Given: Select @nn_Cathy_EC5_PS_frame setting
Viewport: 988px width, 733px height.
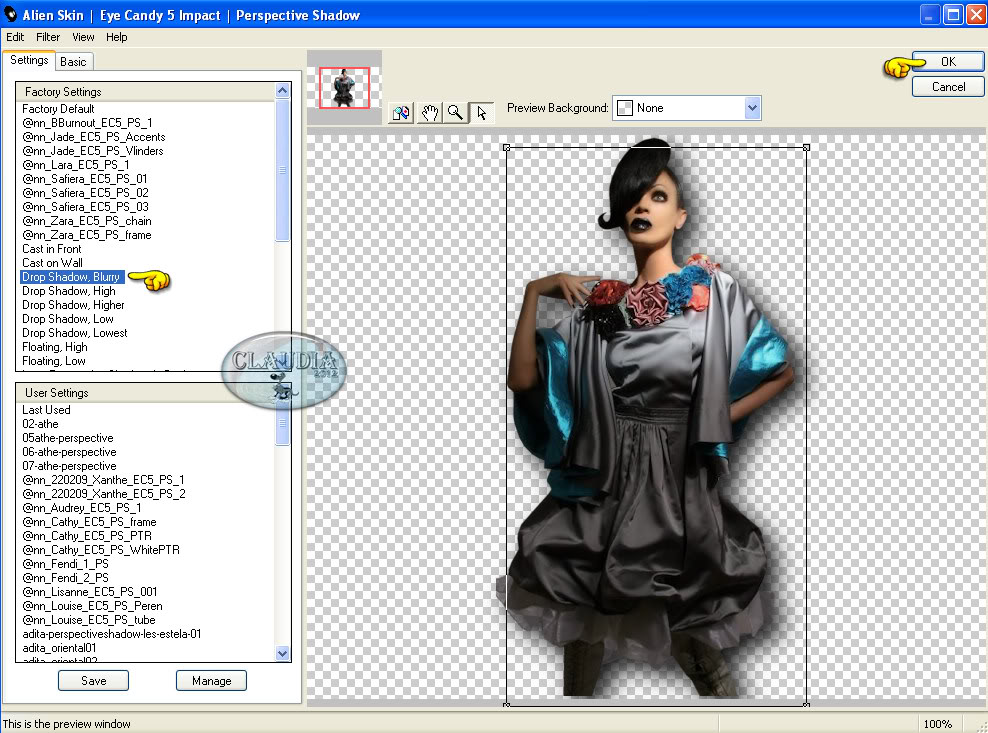Looking at the screenshot, I should (x=89, y=522).
